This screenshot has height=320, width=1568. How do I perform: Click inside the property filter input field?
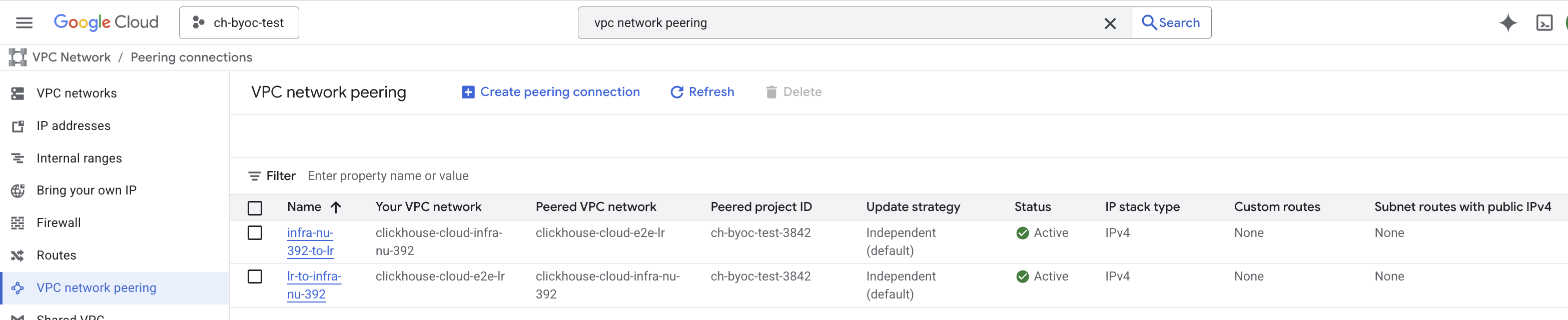(x=426, y=175)
